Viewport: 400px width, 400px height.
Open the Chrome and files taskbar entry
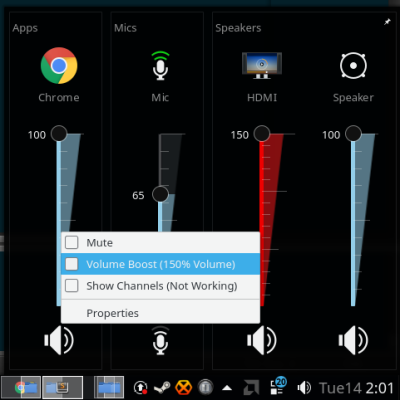click(x=21, y=387)
